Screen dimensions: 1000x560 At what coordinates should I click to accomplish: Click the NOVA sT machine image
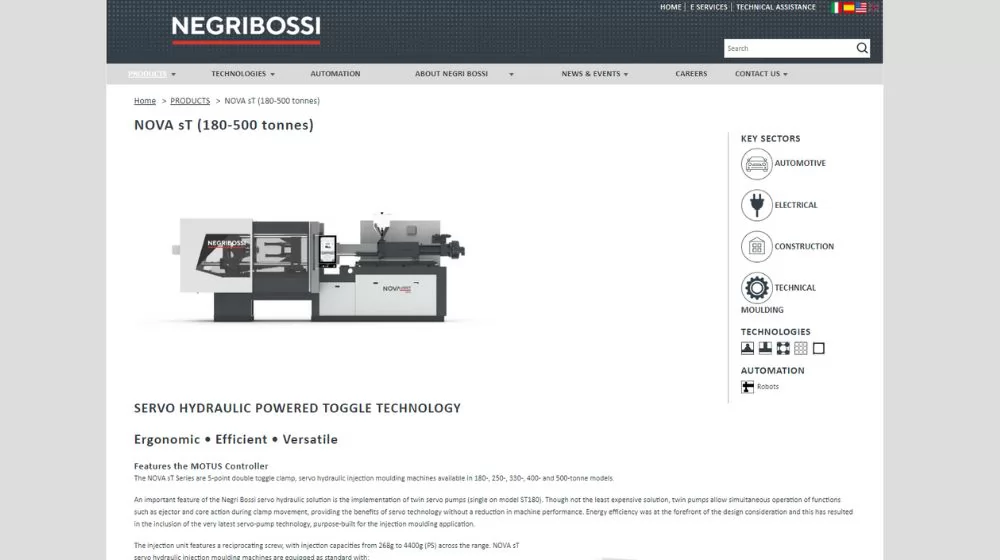319,266
